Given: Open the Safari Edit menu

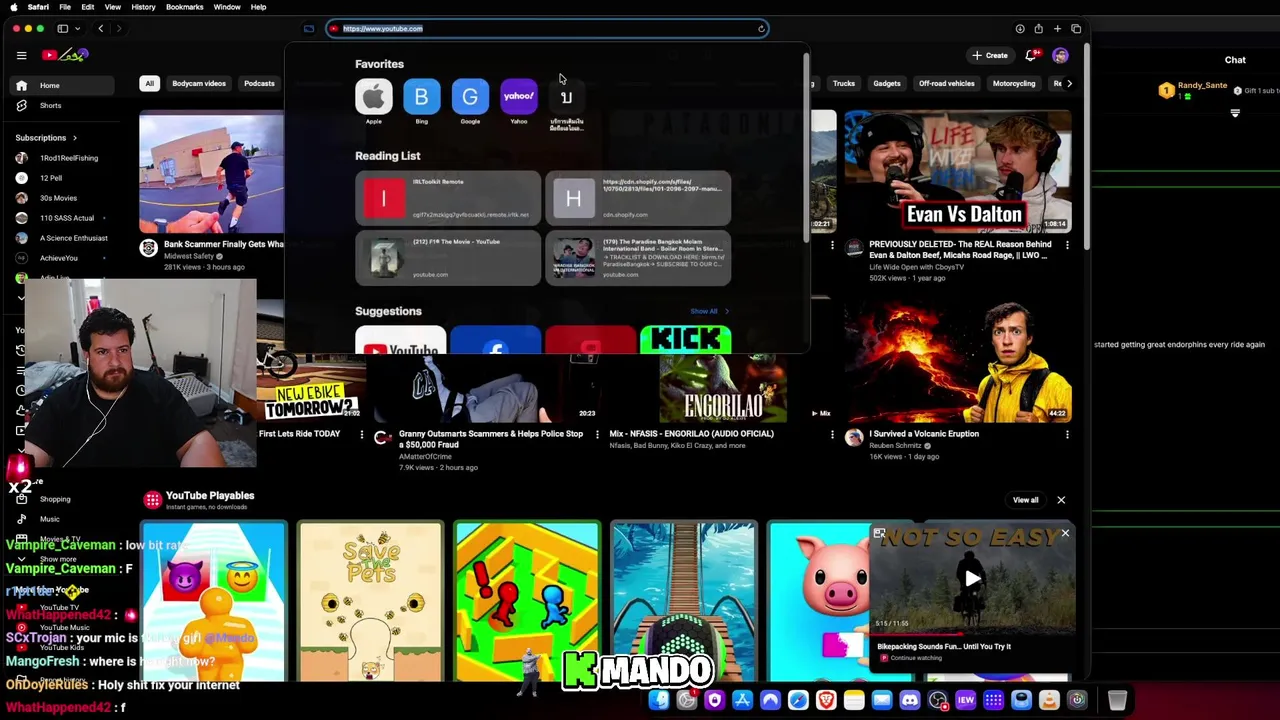Looking at the screenshot, I should coord(88,7).
